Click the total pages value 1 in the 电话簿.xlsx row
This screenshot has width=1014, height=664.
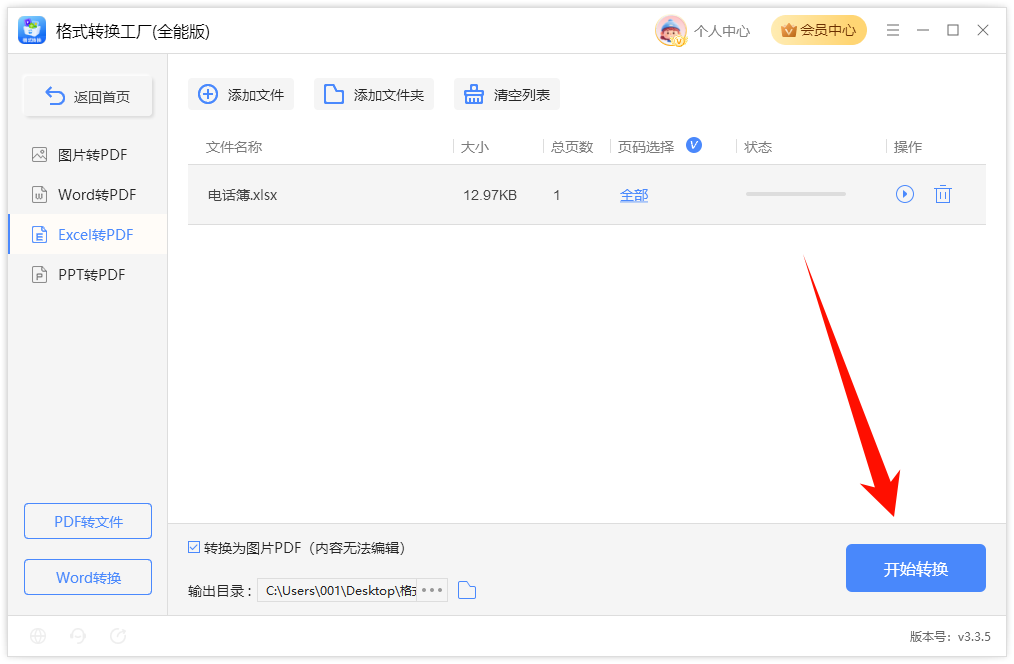coord(556,195)
